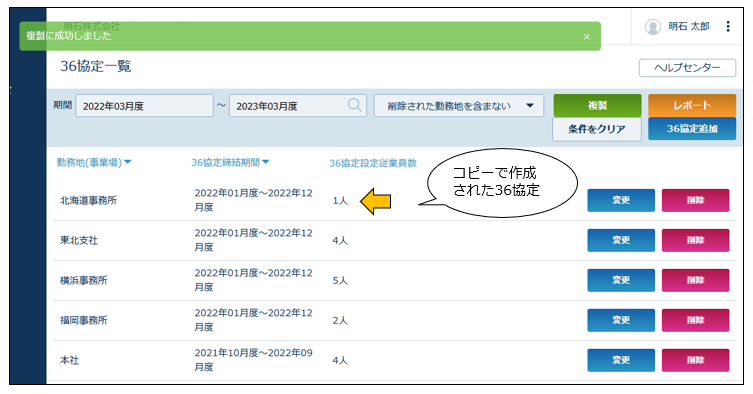Click 削除 for 横浜事務所
The image size is (753, 394).
pyautogui.click(x=695, y=280)
